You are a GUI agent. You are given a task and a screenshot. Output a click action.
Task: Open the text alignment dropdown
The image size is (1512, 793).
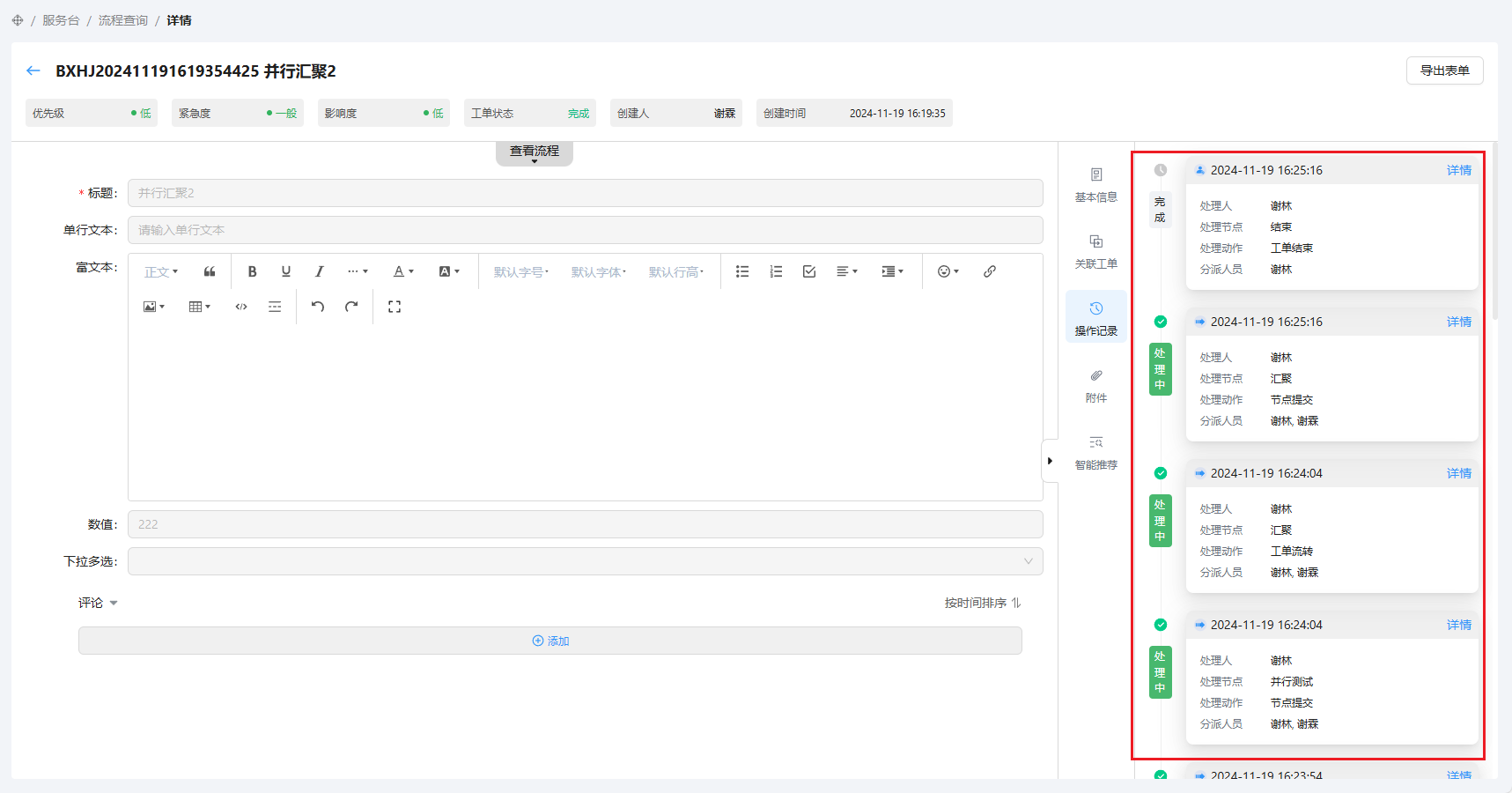[847, 271]
